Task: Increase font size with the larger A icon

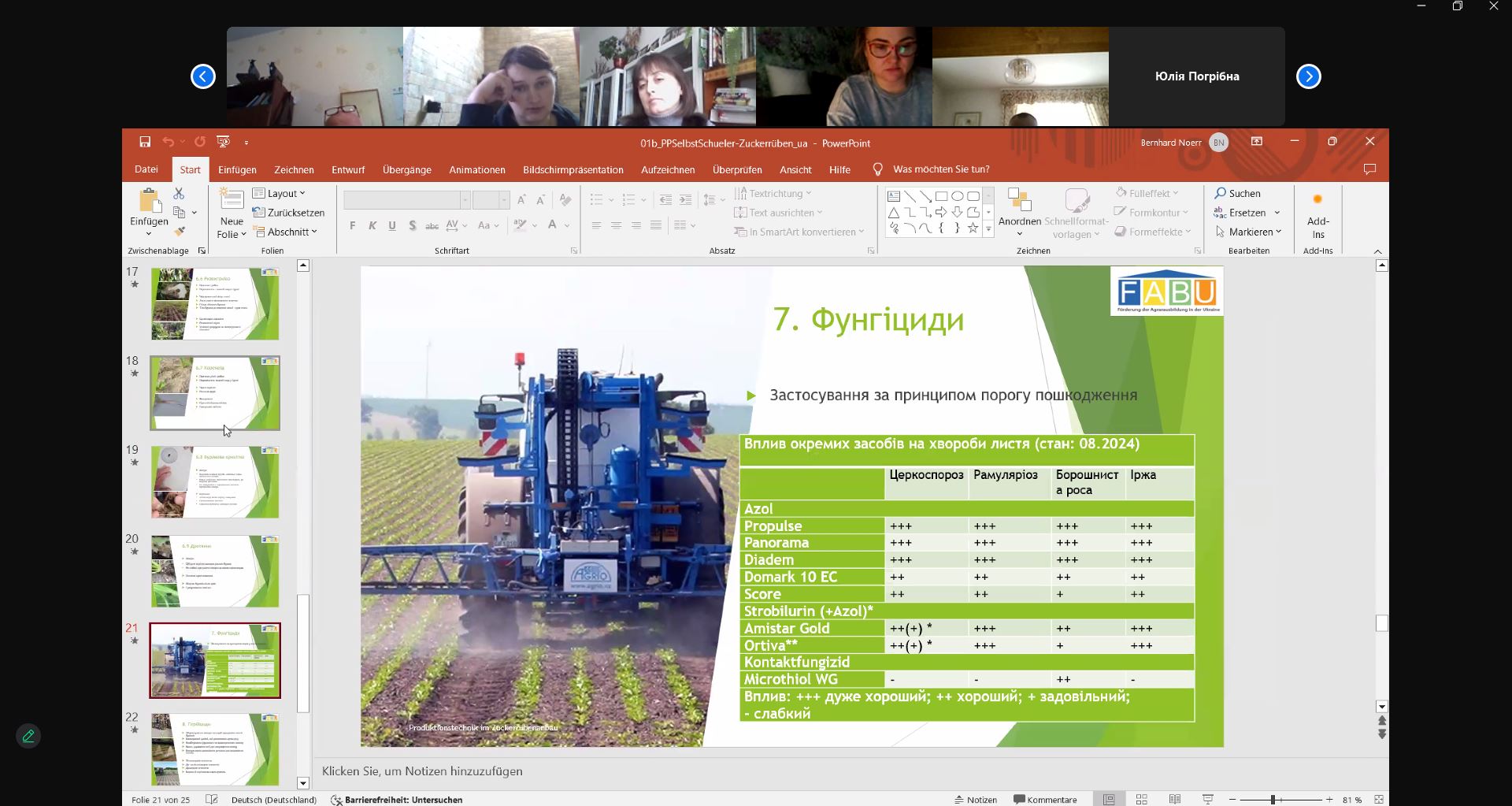Action: [521, 200]
